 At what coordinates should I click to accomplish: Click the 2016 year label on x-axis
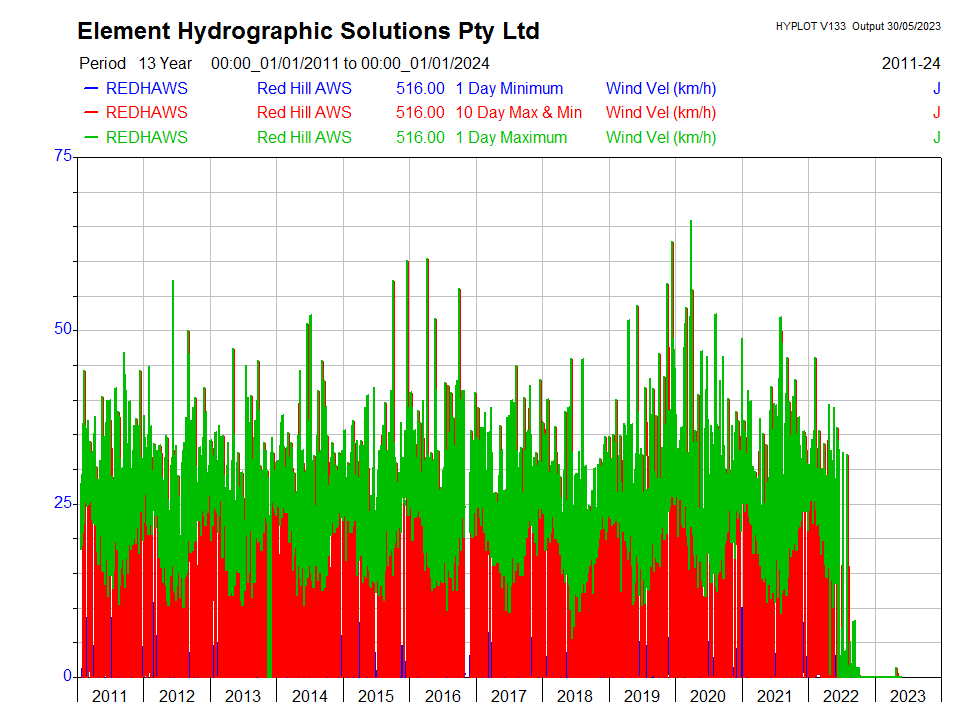coord(442,696)
